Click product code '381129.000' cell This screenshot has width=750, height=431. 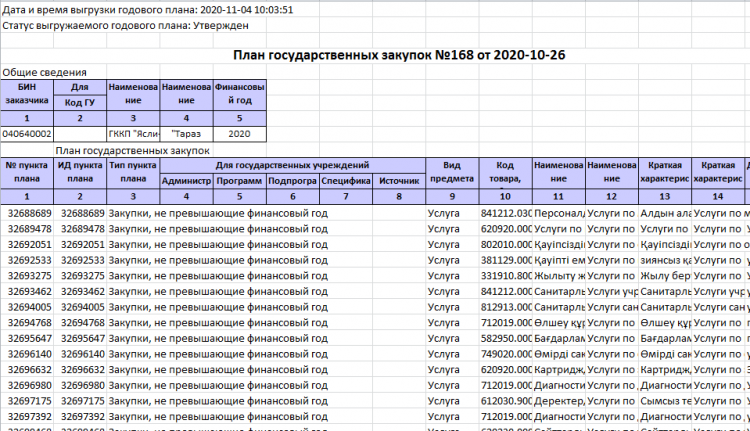pos(506,260)
